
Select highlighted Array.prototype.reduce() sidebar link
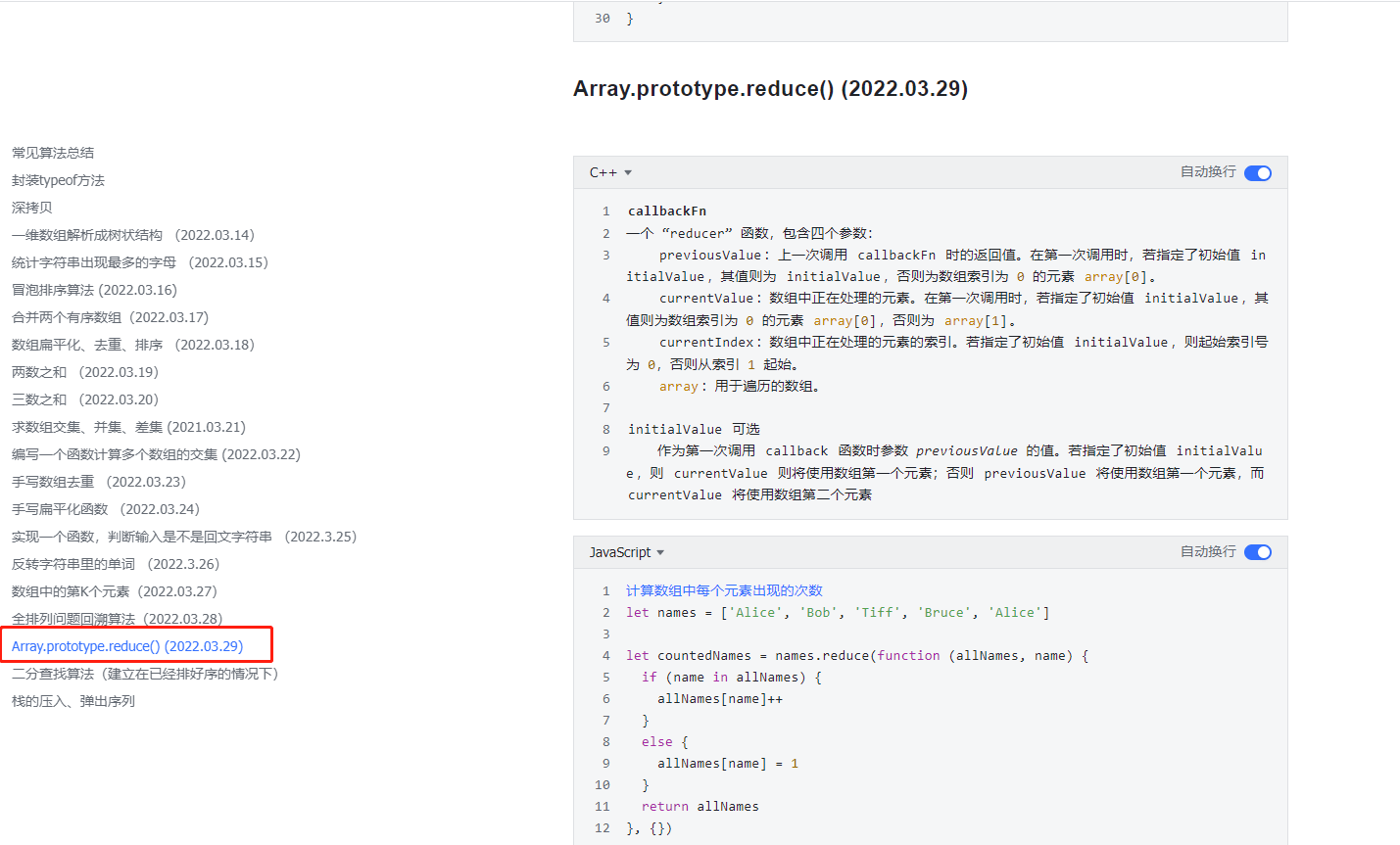tap(127, 646)
